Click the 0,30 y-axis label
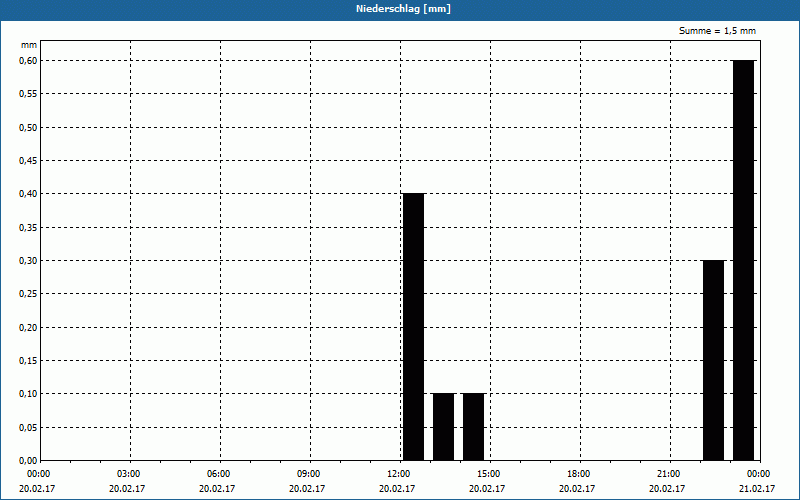Screen dimensions: 800x500 tap(28, 261)
